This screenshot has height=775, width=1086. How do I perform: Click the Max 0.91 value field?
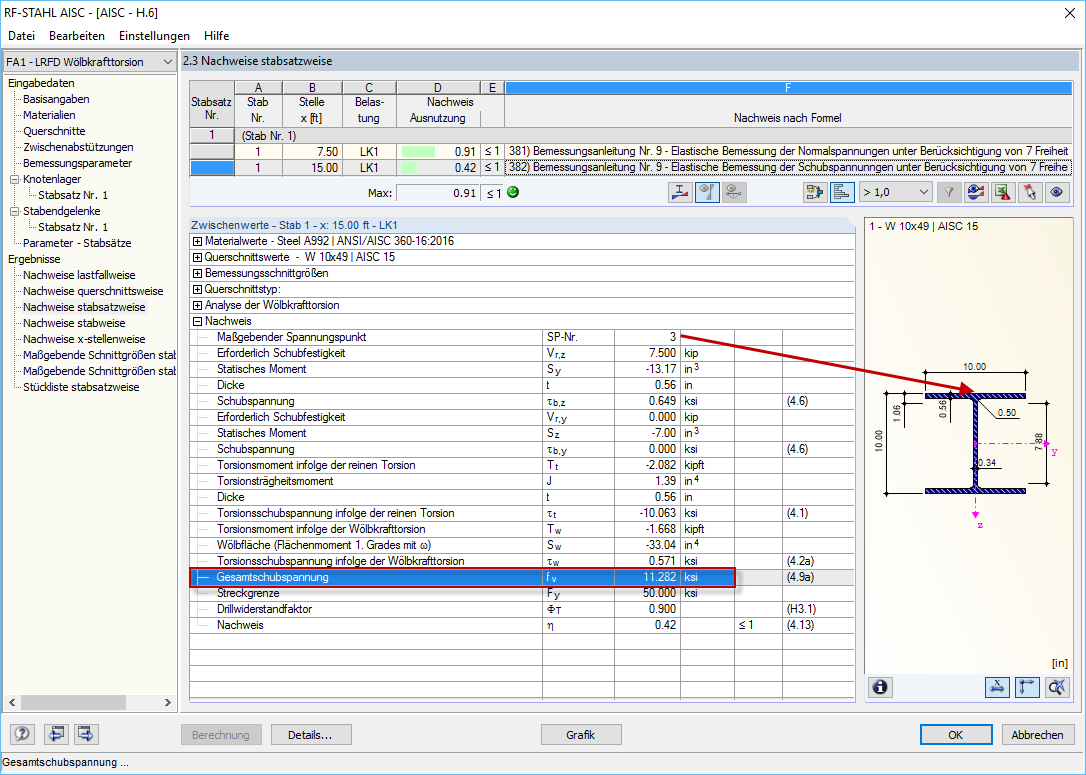438,193
